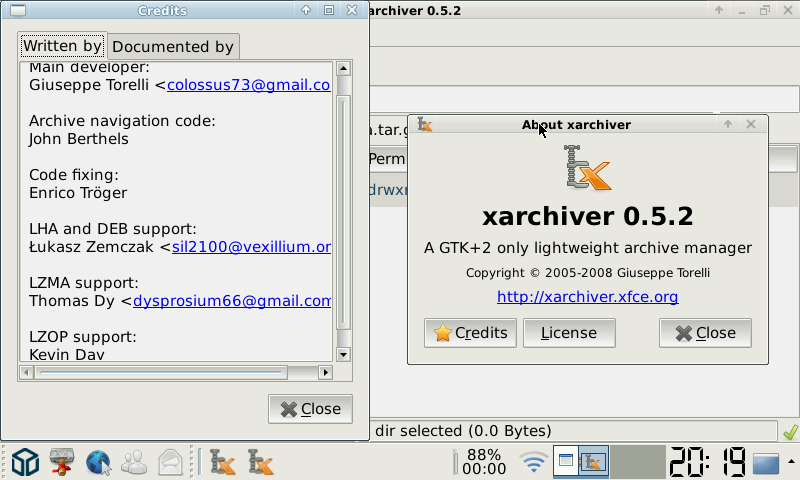Click the show desktop icon in taskbar
This screenshot has width=800, height=480.
(x=766, y=463)
